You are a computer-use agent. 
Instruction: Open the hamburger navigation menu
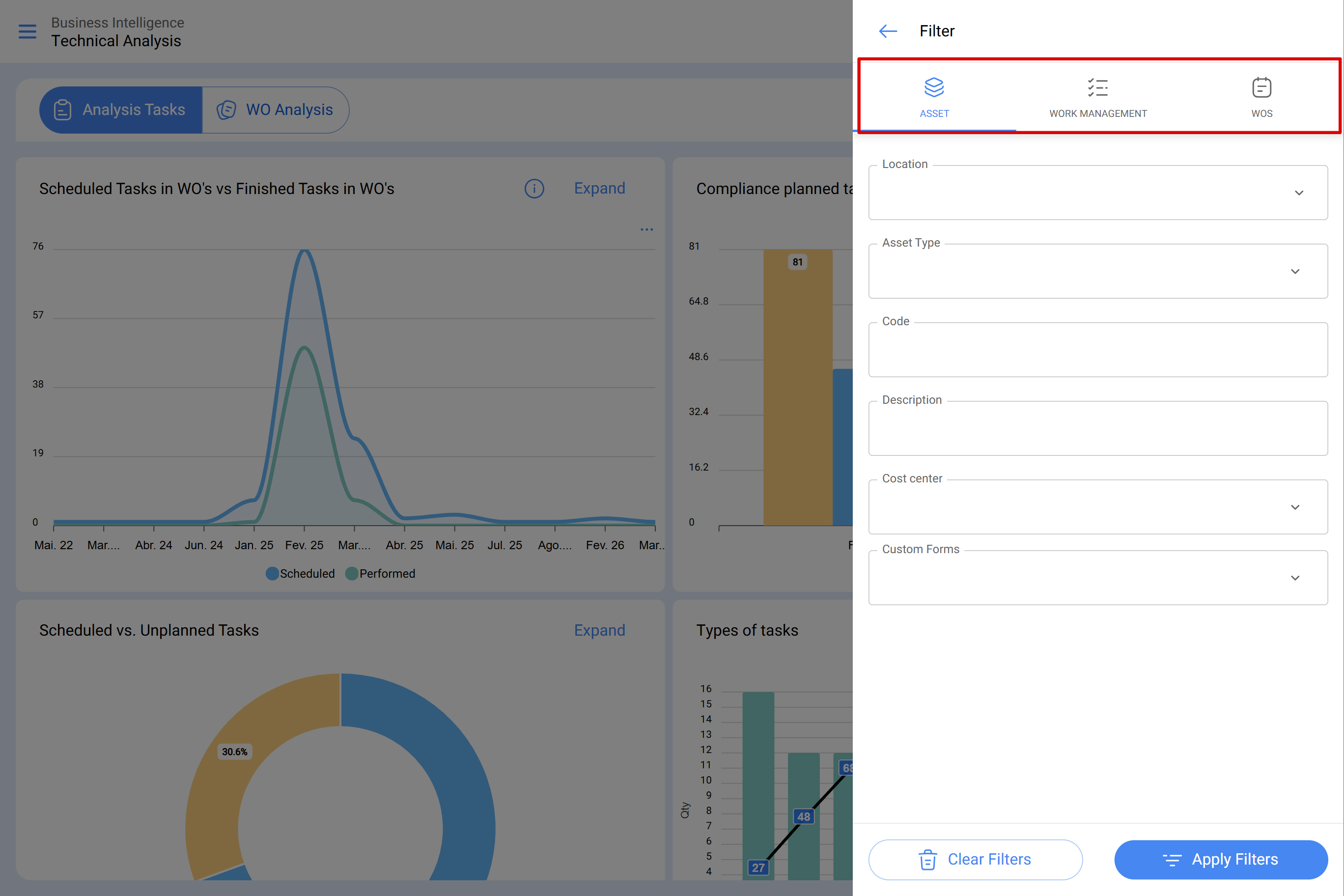point(28,31)
